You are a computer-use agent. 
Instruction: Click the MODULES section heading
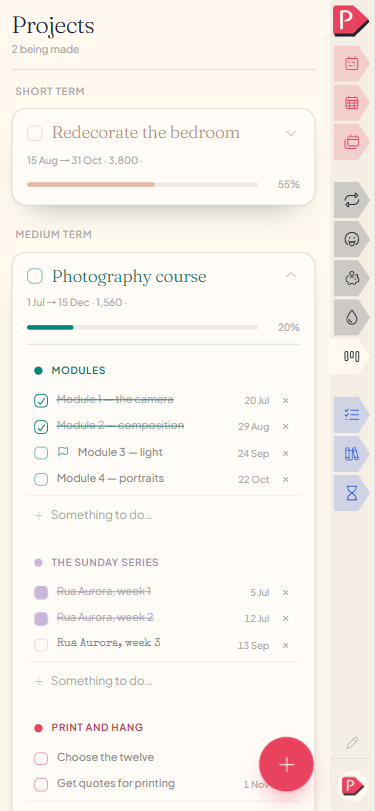coord(79,370)
